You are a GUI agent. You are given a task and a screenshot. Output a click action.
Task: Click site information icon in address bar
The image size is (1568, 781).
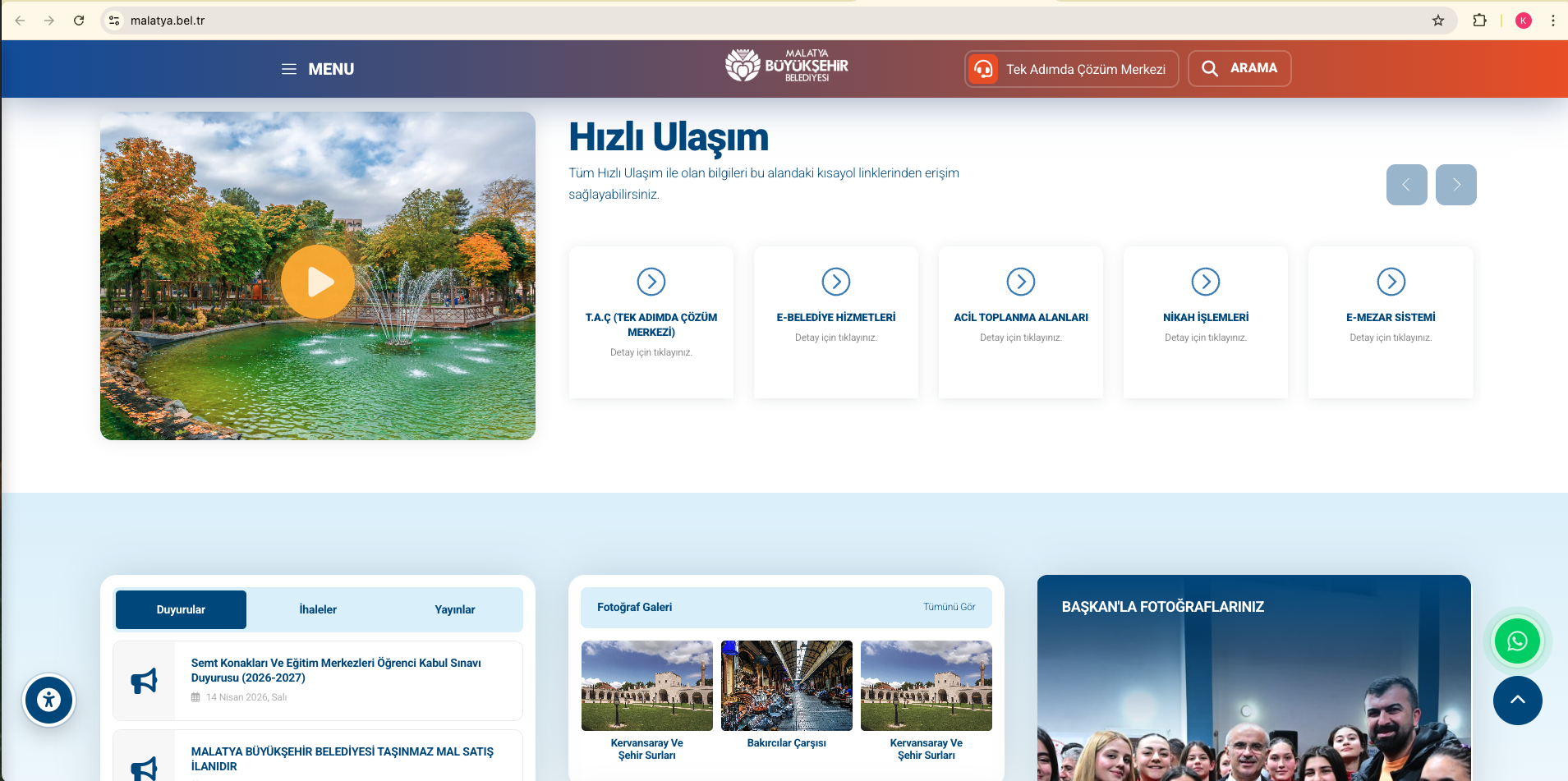pos(114,21)
